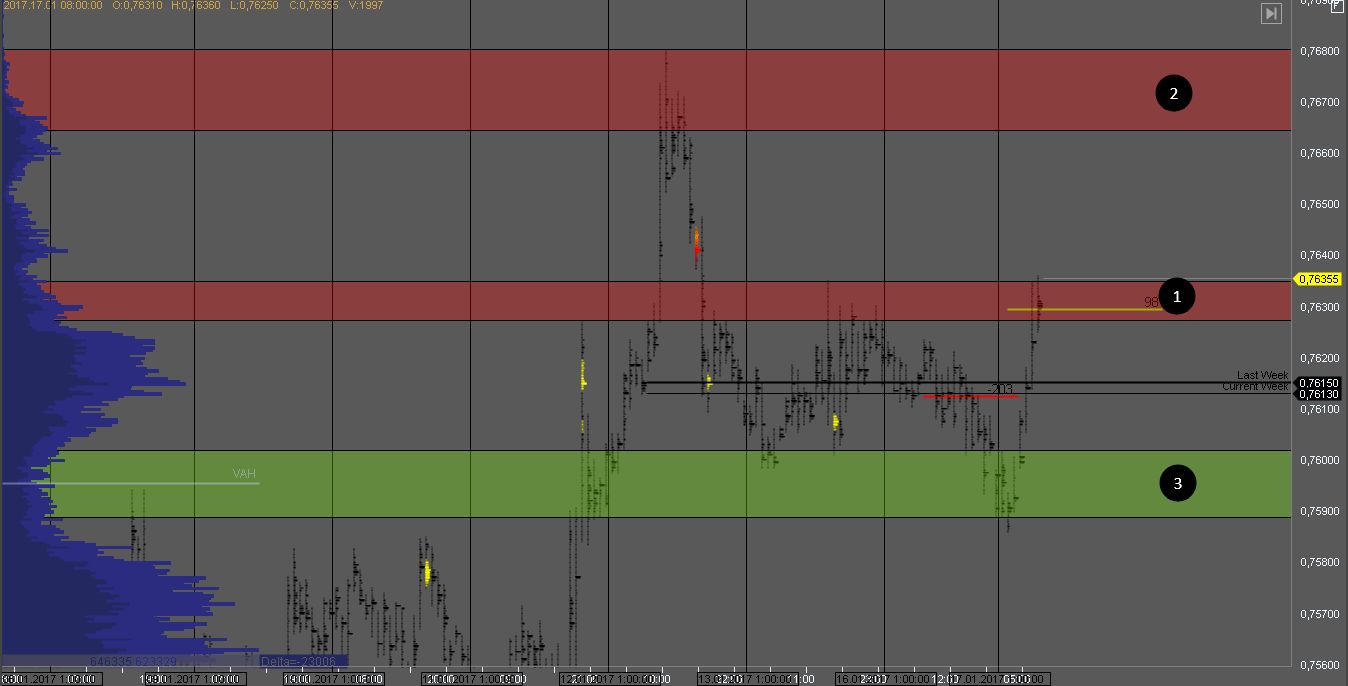Click the 0,75700 level on price axis
This screenshot has height=686, width=1348.
tap(1318, 614)
